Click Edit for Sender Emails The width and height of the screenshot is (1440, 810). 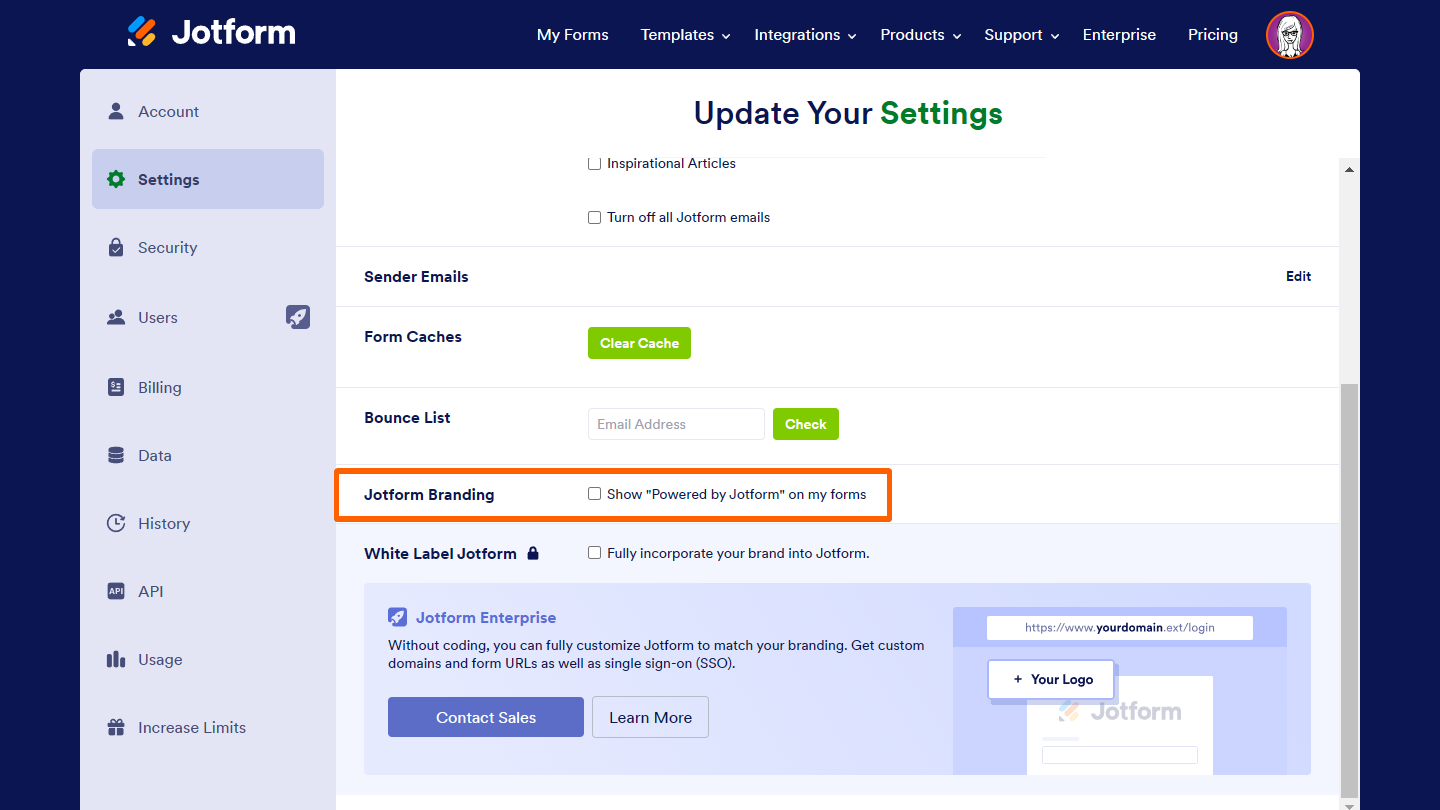(x=1298, y=276)
